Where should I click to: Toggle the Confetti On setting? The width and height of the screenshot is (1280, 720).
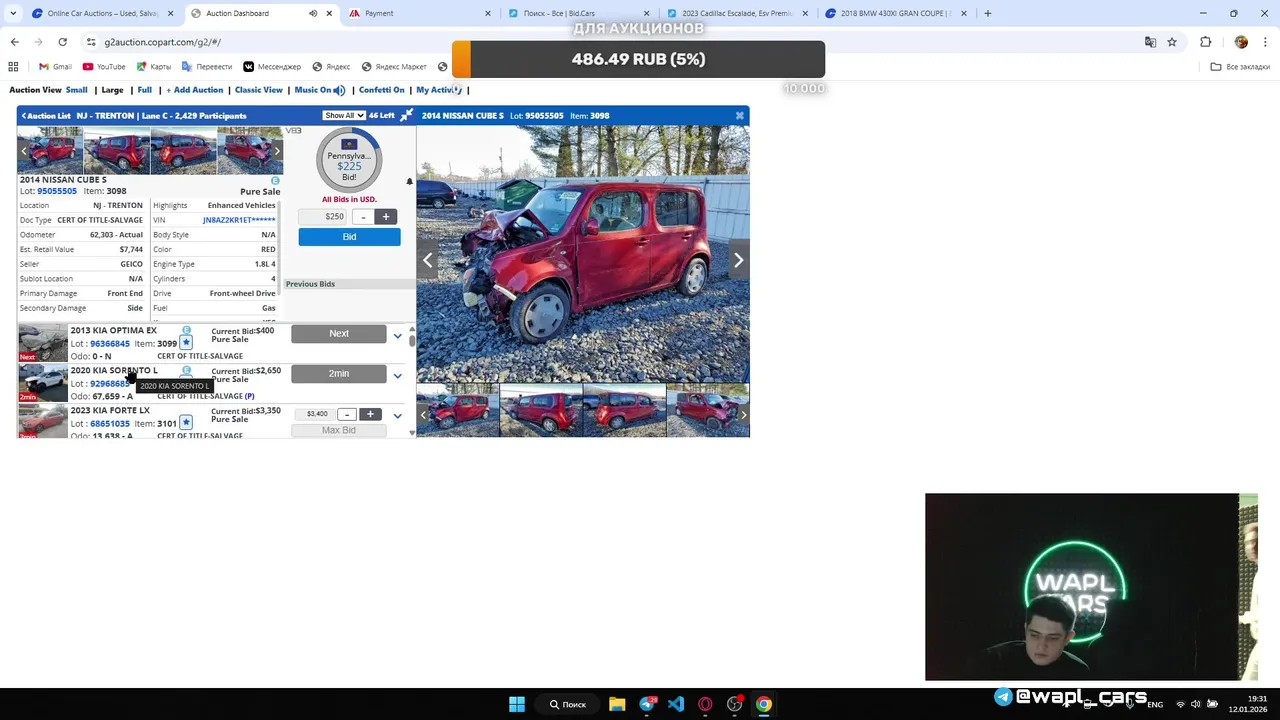(x=382, y=90)
